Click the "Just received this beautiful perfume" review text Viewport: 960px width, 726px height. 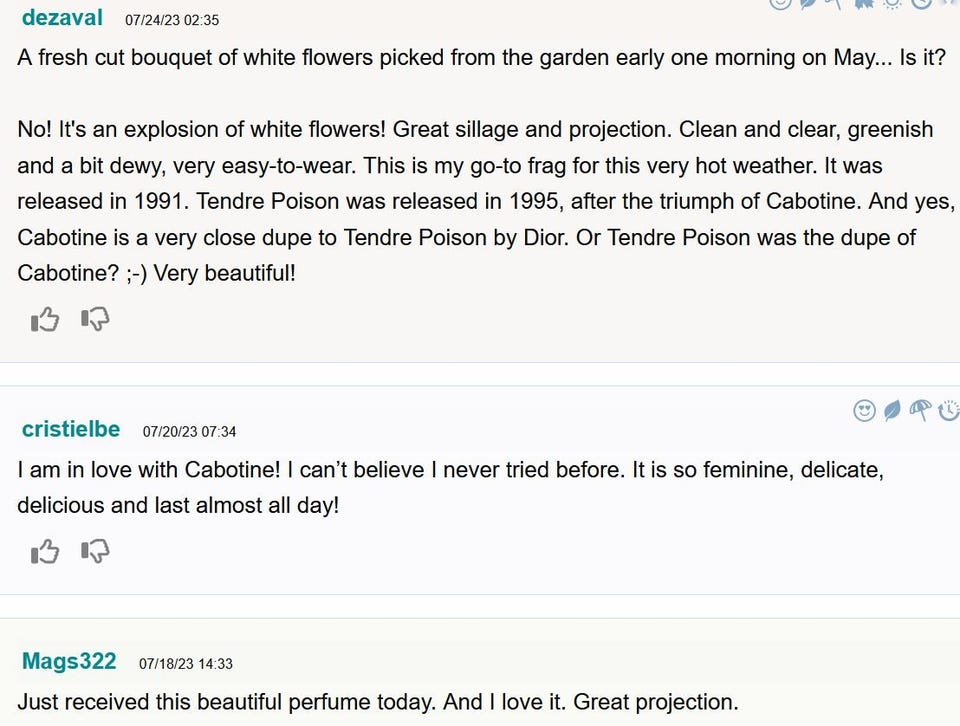tap(377, 702)
